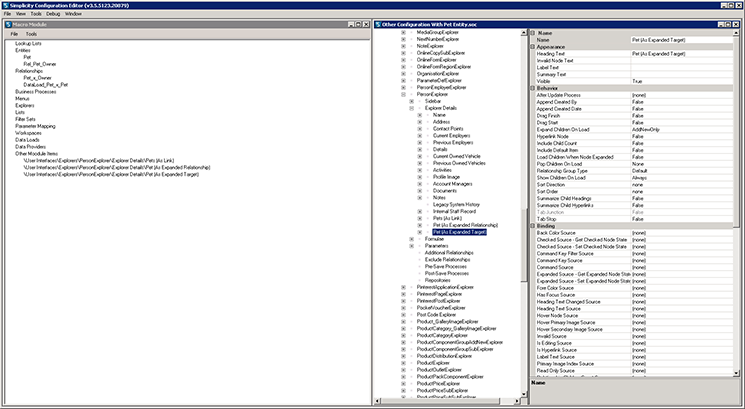745x409 pixels.
Task: Click tree horizontal scrollbar right arrow
Action: (x=517, y=401)
